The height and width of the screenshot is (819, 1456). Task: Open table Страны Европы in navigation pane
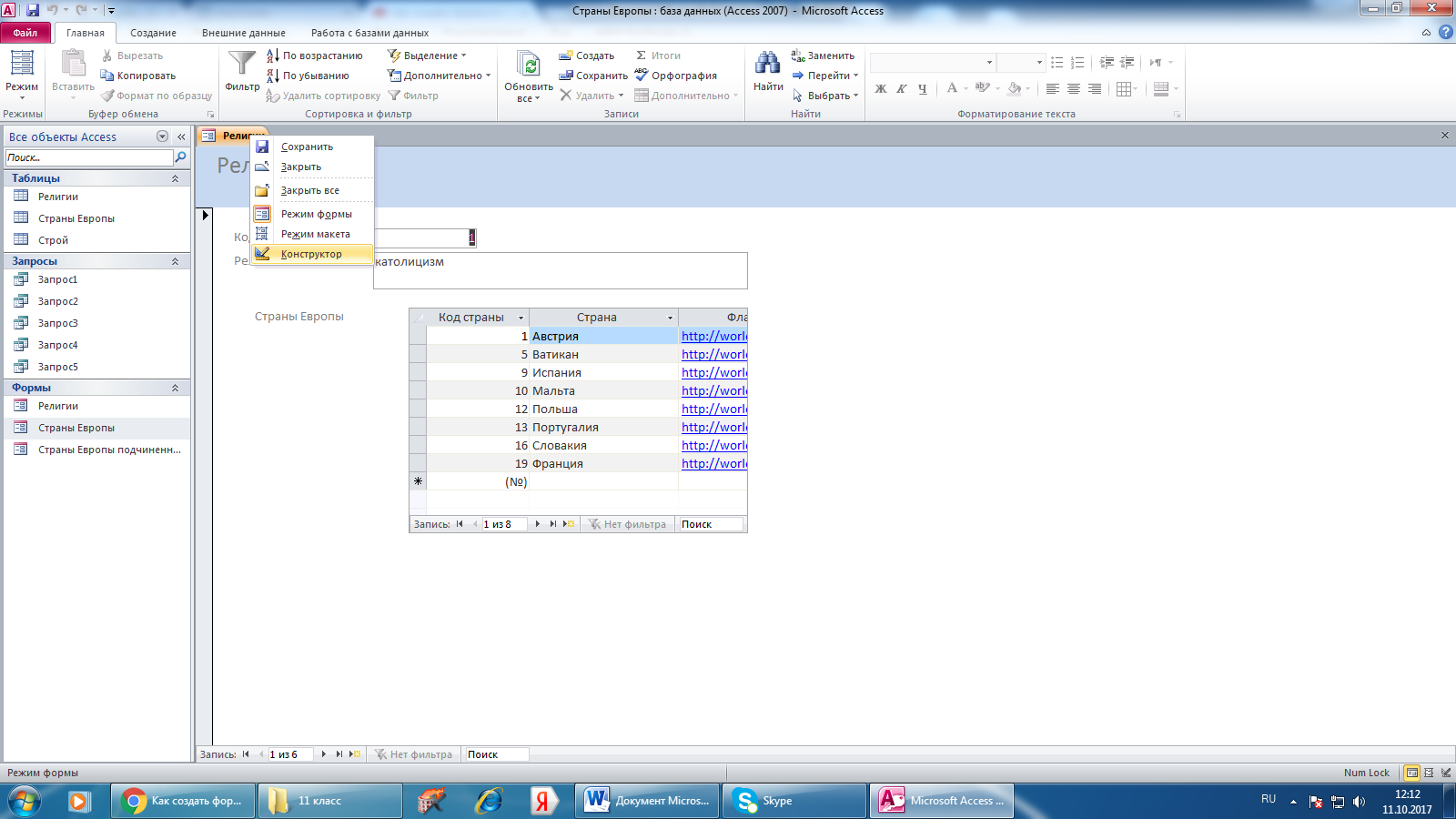76,218
